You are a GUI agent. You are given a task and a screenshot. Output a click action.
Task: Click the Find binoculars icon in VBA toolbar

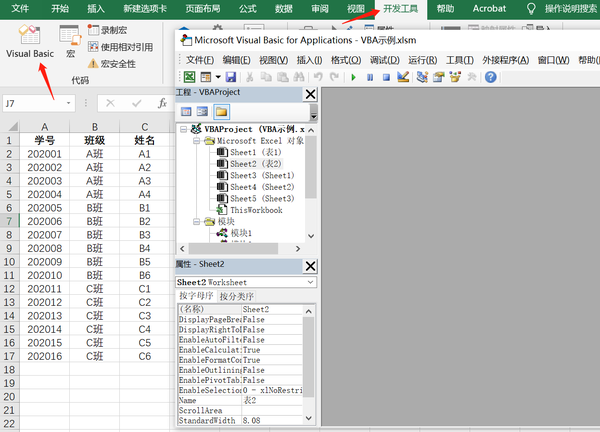pyautogui.click(x=298, y=77)
